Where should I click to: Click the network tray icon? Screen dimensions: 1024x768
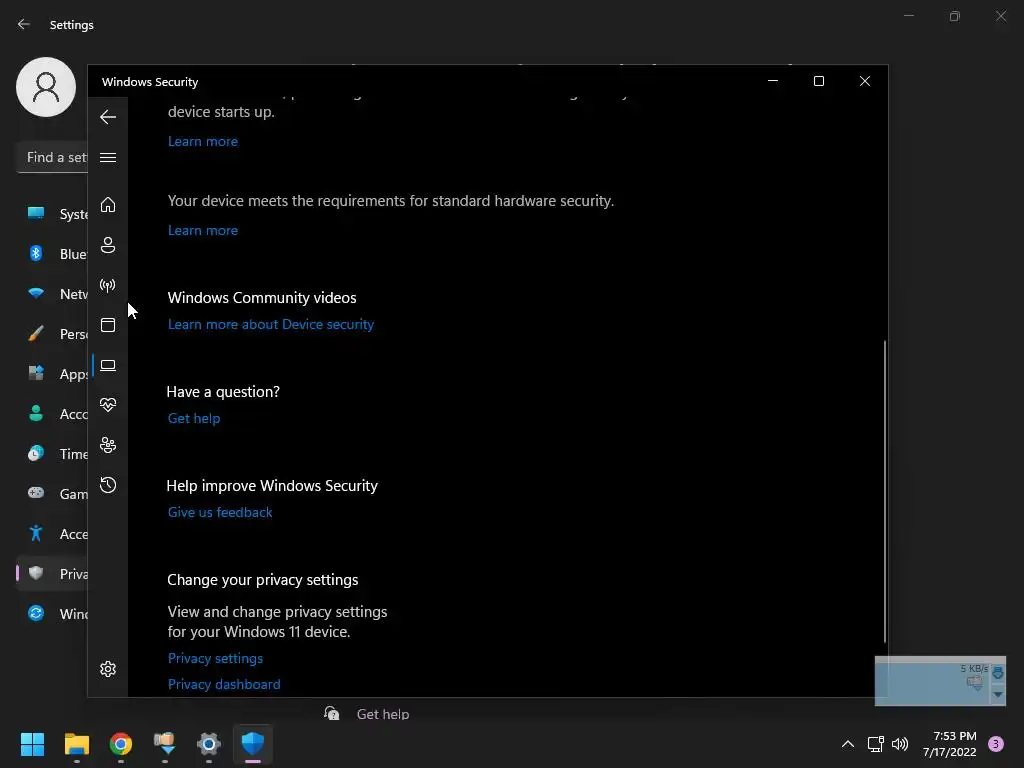click(x=875, y=744)
